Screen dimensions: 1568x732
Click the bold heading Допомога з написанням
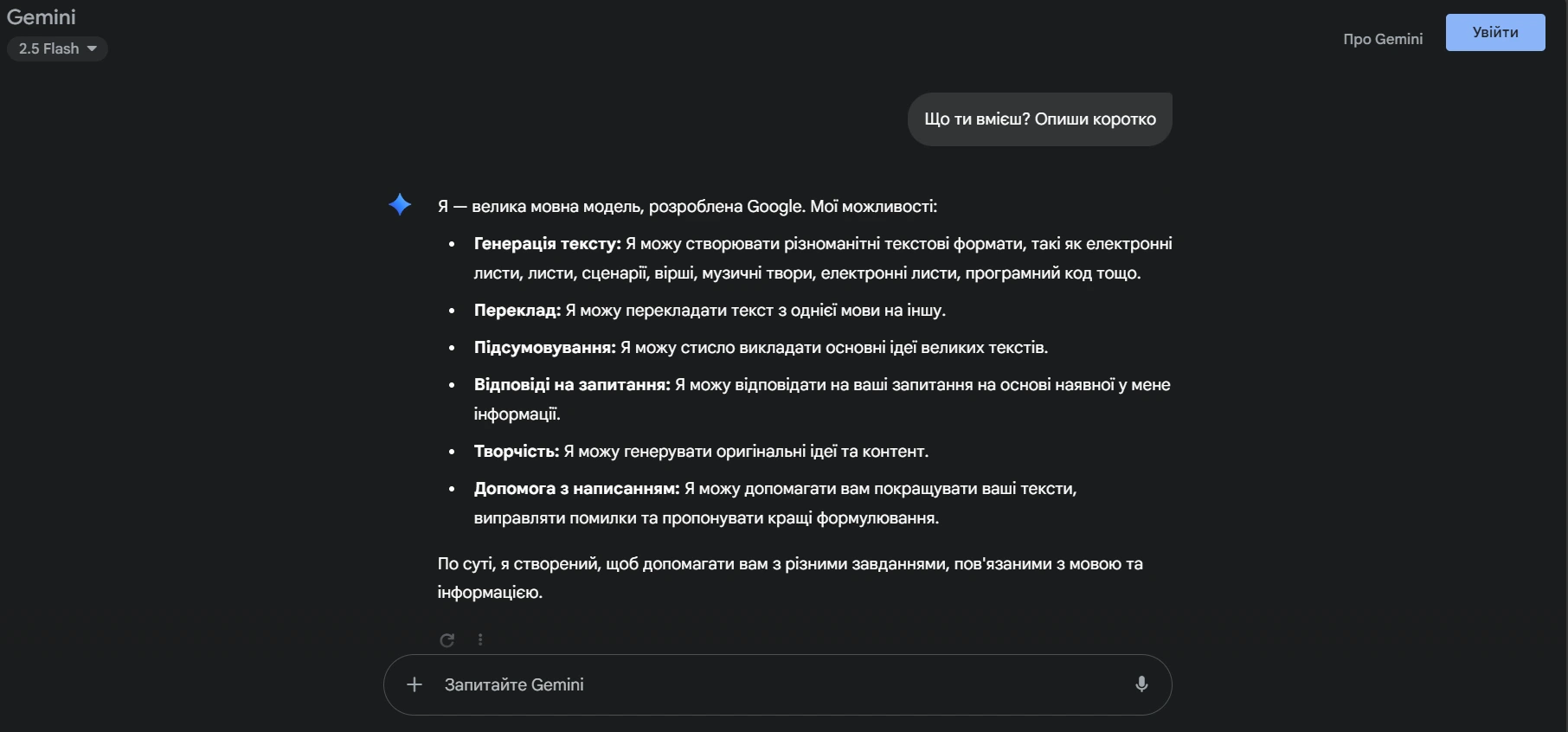coord(576,489)
